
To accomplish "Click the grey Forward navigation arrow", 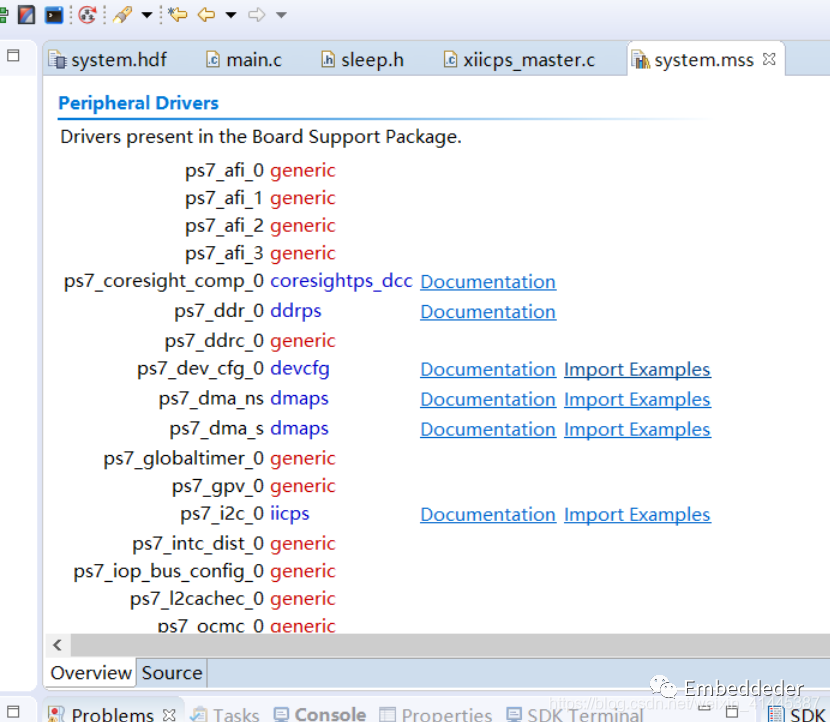I will pos(256,14).
